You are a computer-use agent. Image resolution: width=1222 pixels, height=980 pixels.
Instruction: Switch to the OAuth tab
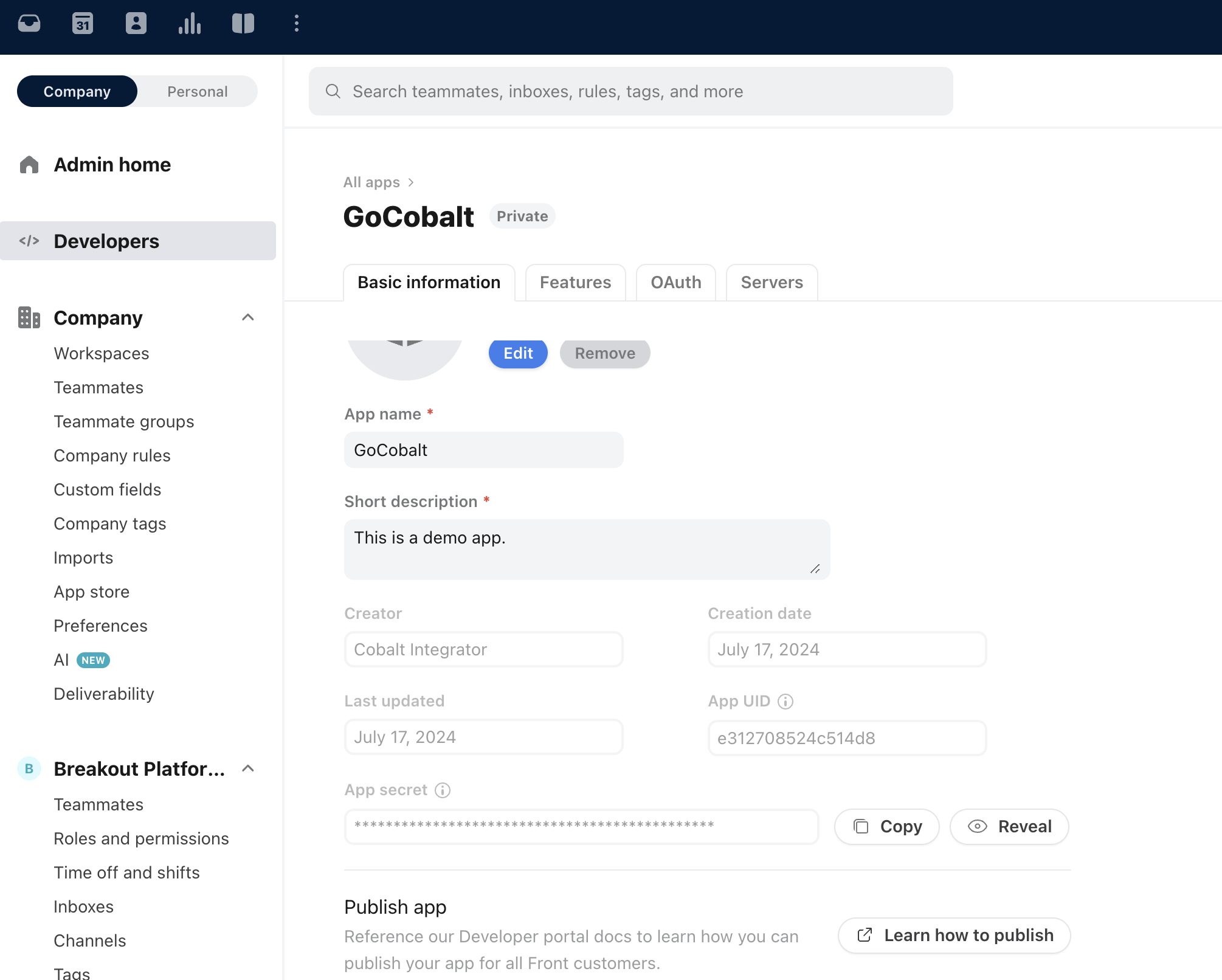(x=675, y=283)
